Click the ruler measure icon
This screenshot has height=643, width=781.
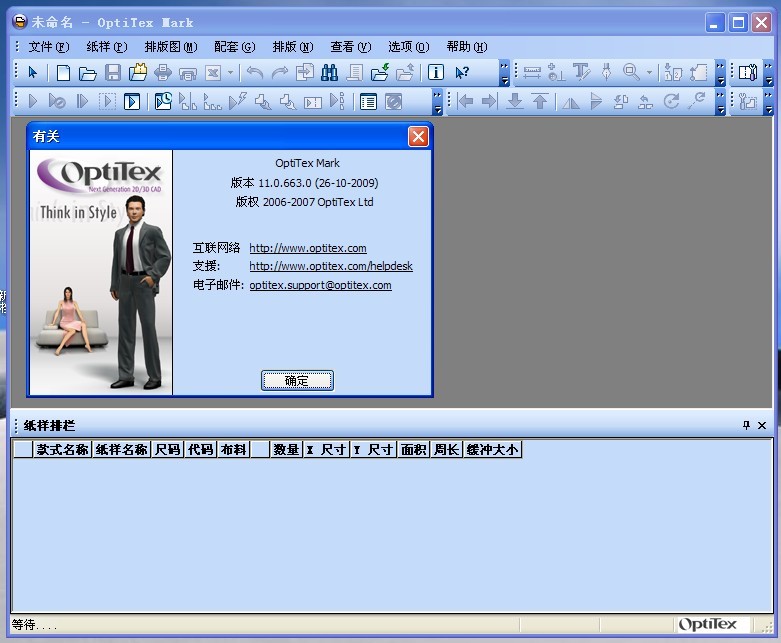pos(532,73)
